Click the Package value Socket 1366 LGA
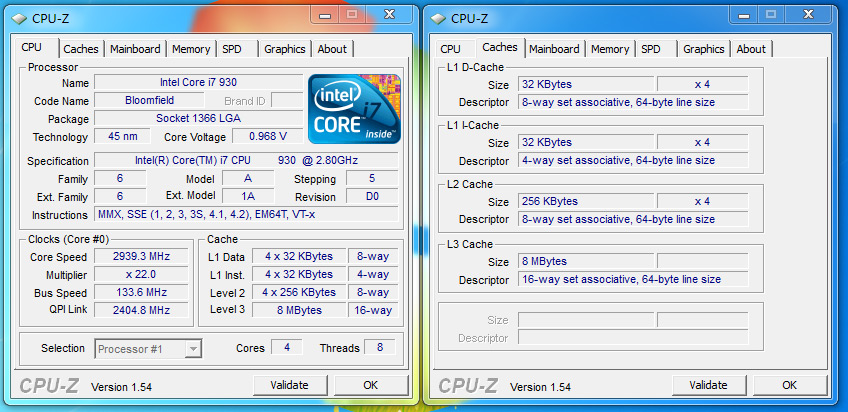The image size is (848, 412). click(198, 118)
